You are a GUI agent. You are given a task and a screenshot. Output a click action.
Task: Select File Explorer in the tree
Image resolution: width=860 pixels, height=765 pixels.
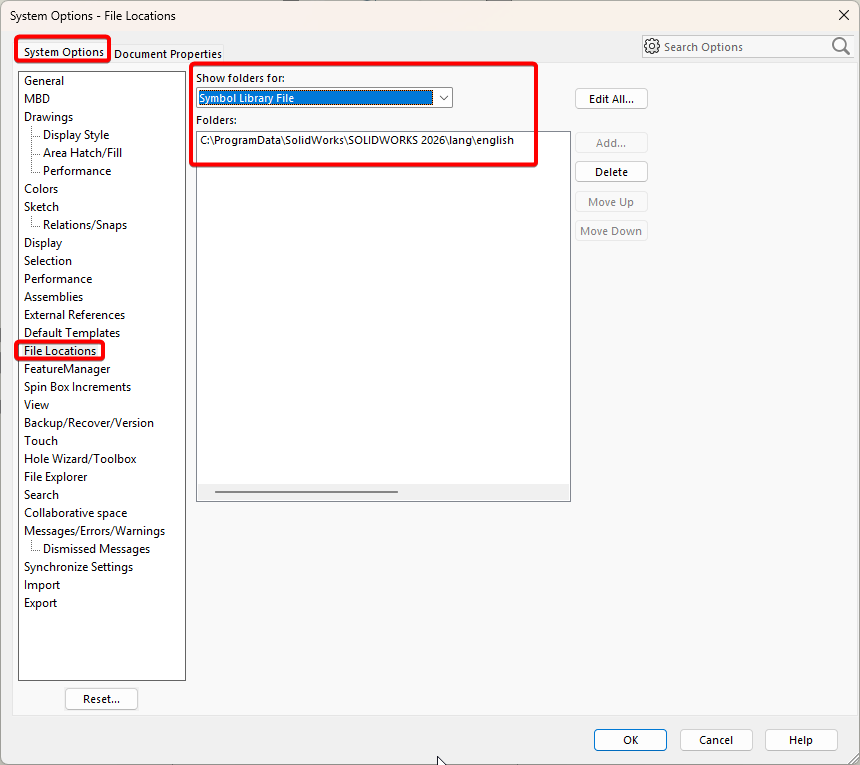click(55, 477)
